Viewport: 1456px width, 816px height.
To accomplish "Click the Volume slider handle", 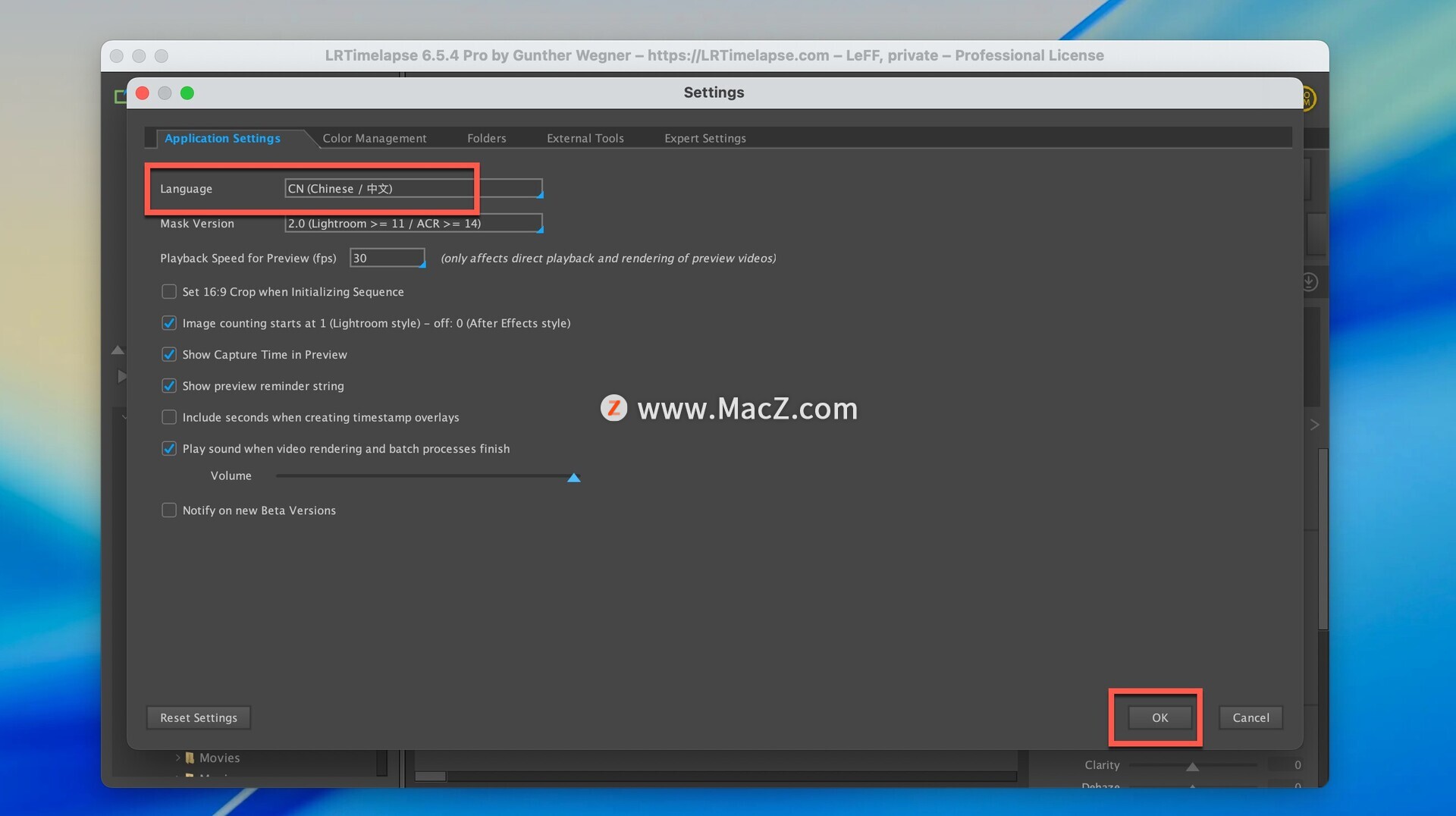I will click(x=574, y=477).
